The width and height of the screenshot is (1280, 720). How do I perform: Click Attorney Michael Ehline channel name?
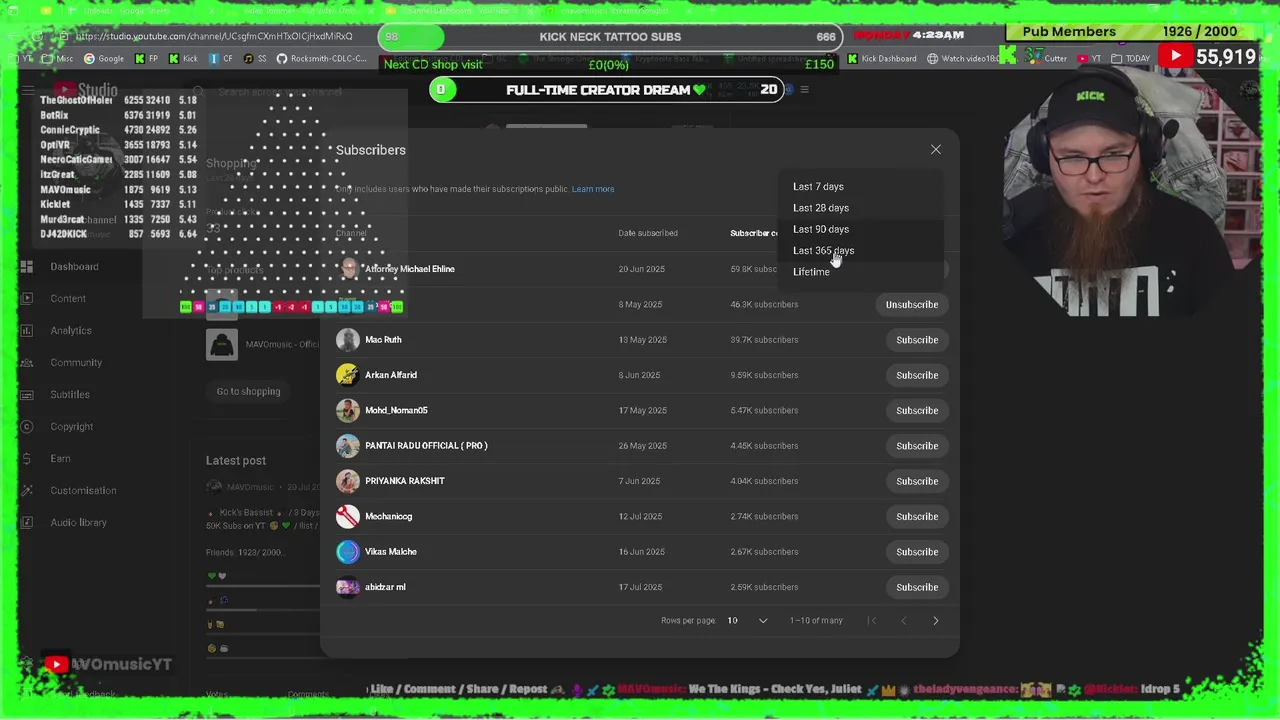[410, 269]
